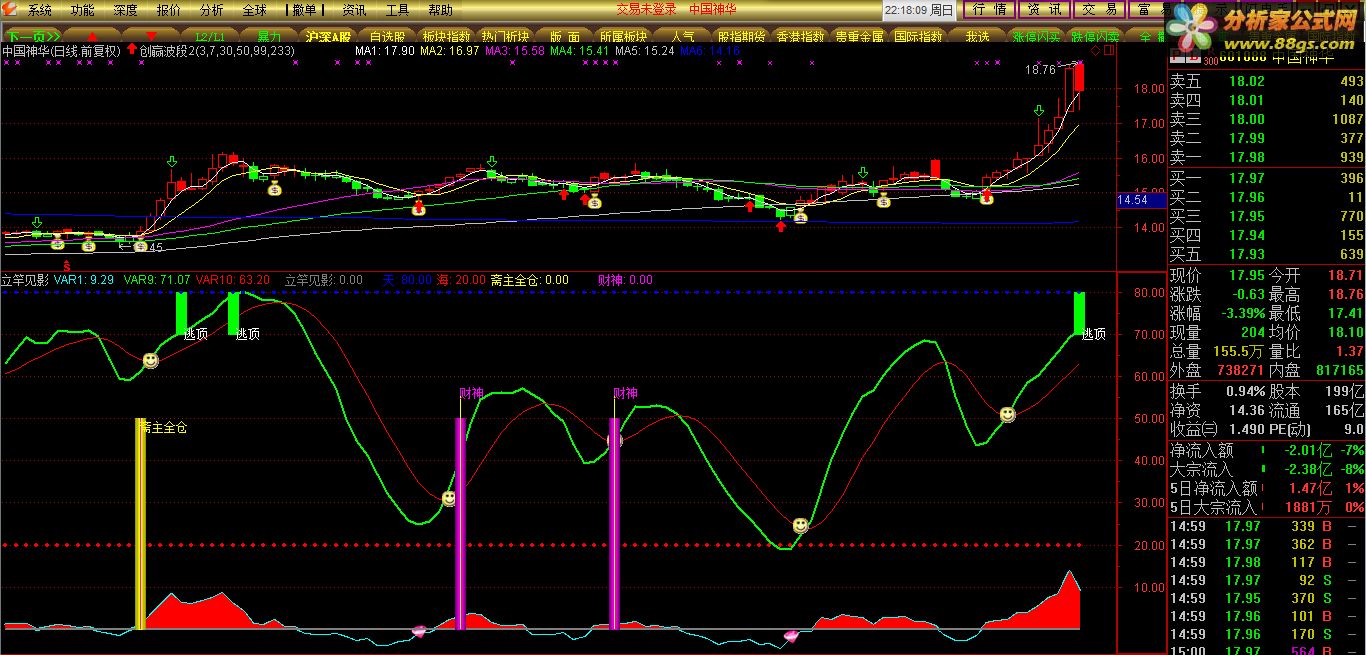The width and height of the screenshot is (1366, 655).
Task: Click the leftmost money bag marker under candles
Action: (x=57, y=243)
